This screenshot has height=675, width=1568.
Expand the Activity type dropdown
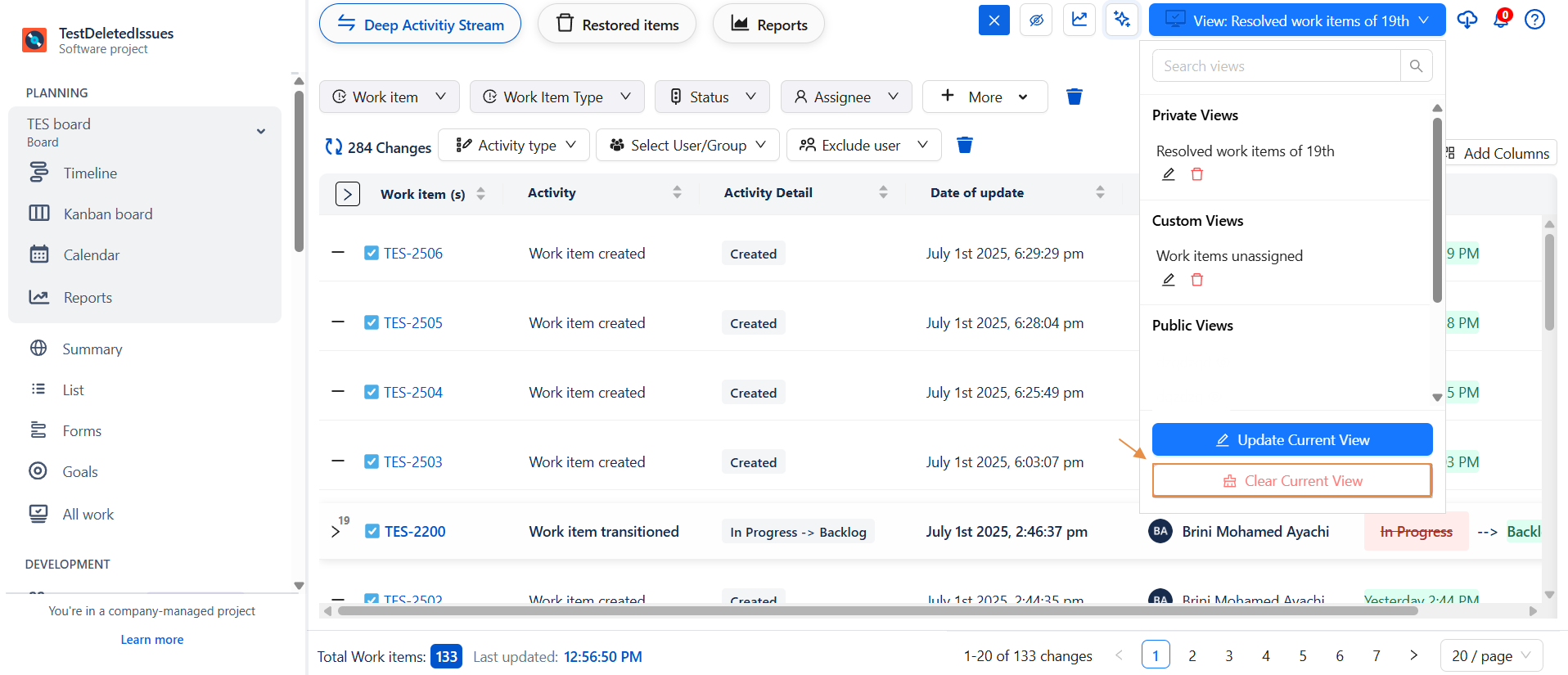[516, 146]
